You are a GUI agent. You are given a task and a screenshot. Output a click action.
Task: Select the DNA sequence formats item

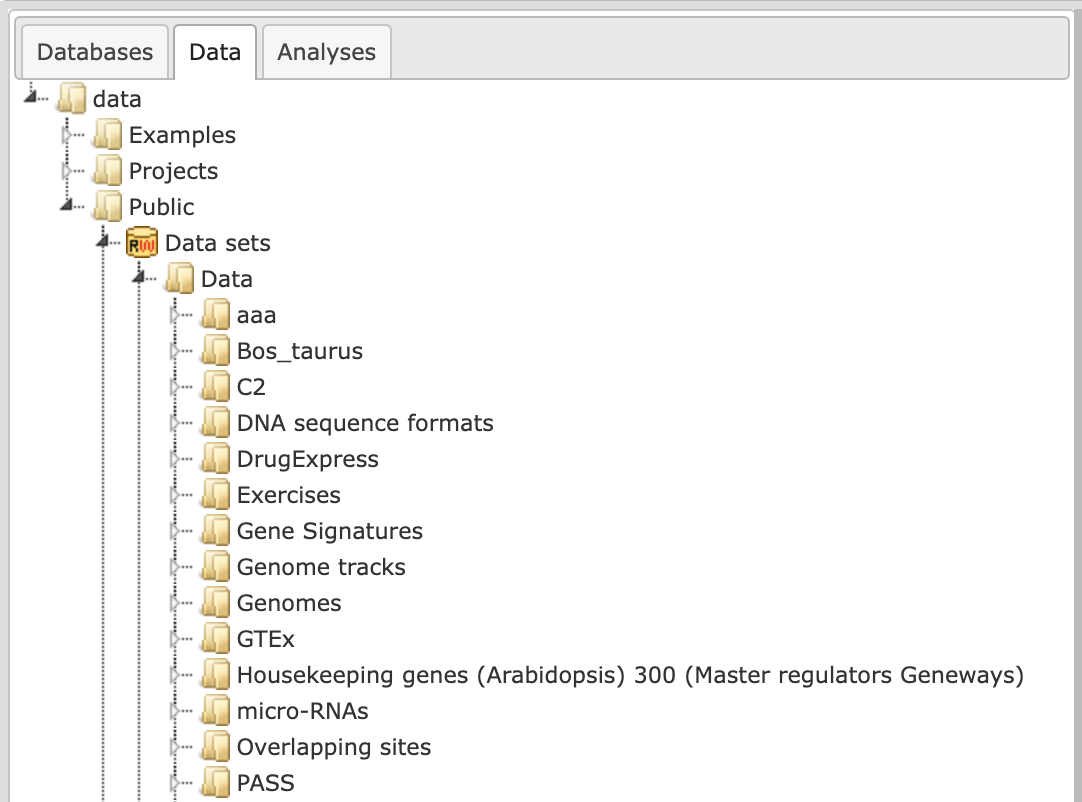click(365, 423)
